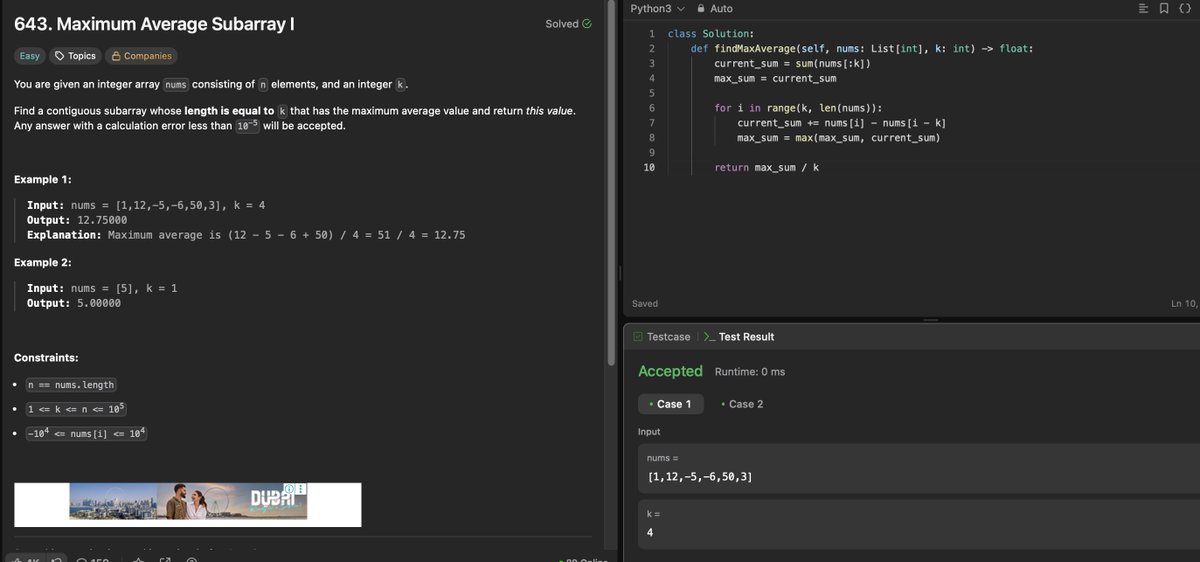Click the problem title '643. Maximum Average Subarray I'
The width and height of the screenshot is (1200, 562).
(x=154, y=24)
